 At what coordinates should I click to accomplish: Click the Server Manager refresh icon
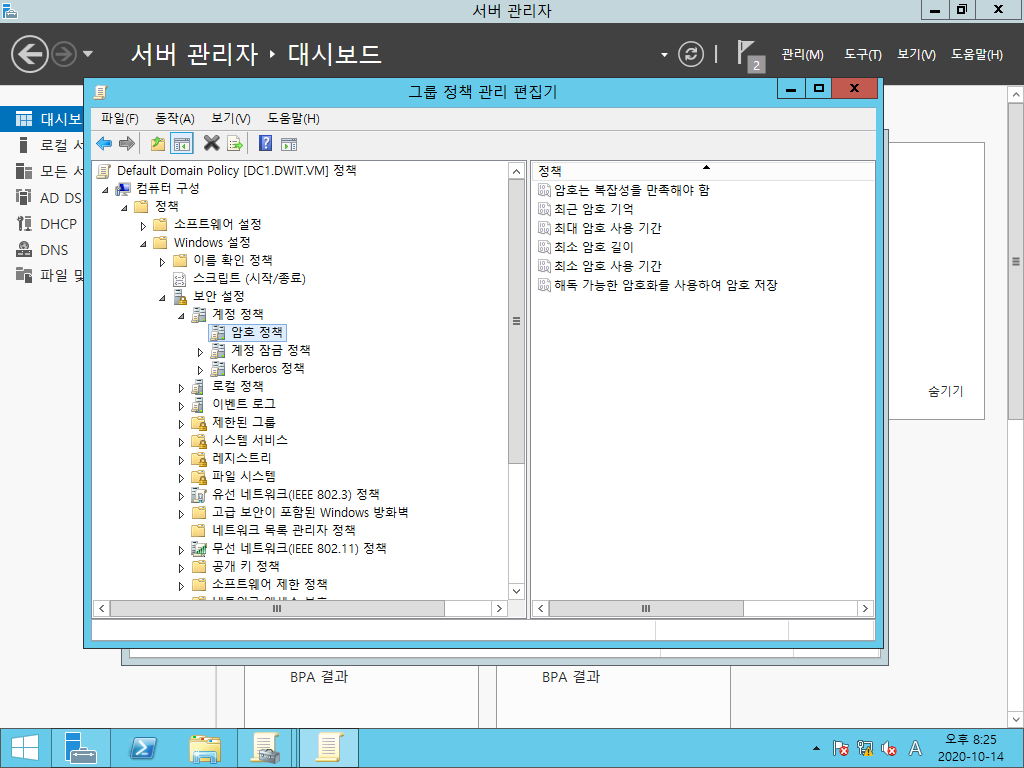tap(690, 54)
